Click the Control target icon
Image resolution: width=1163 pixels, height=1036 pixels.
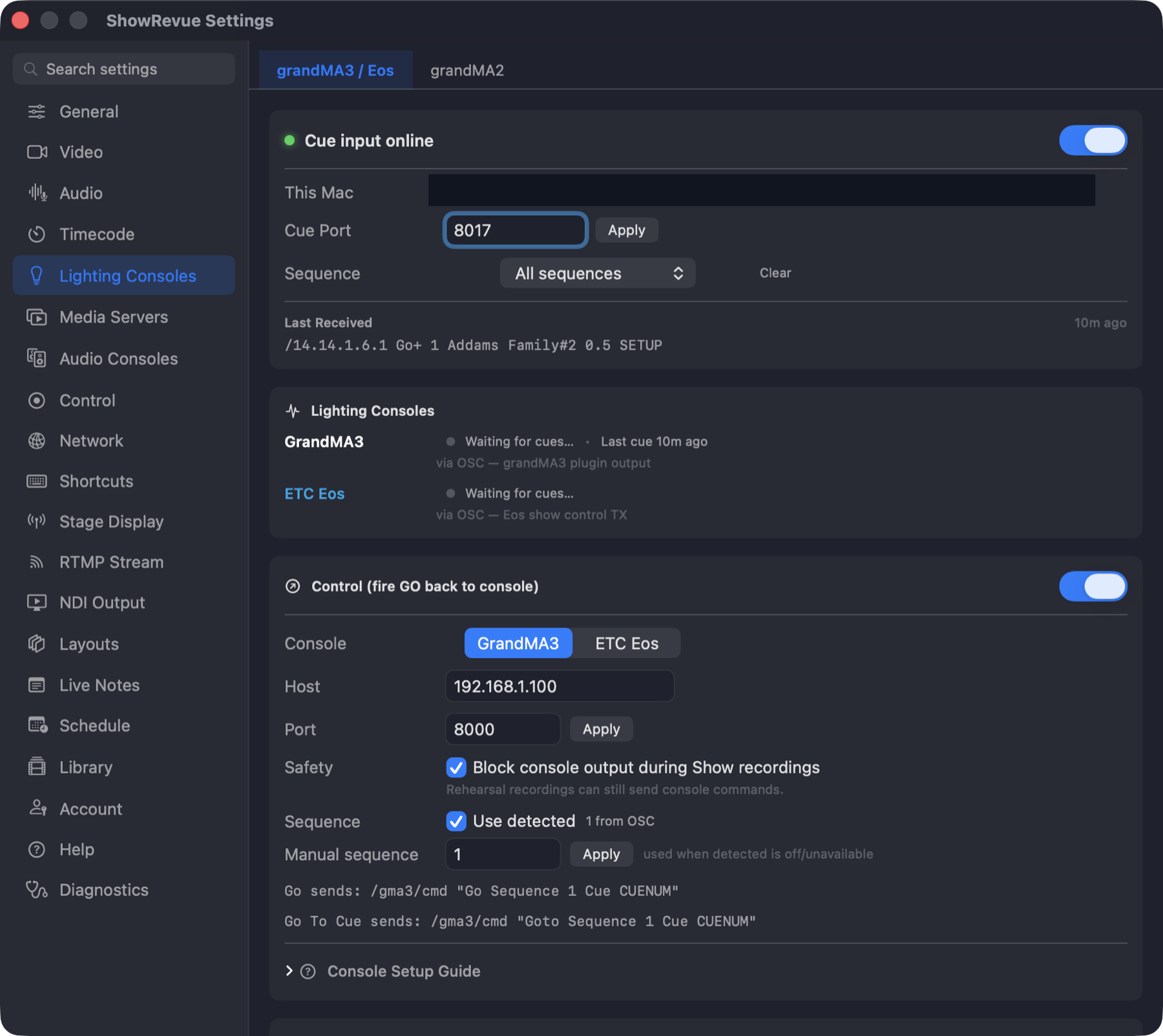click(x=37, y=400)
